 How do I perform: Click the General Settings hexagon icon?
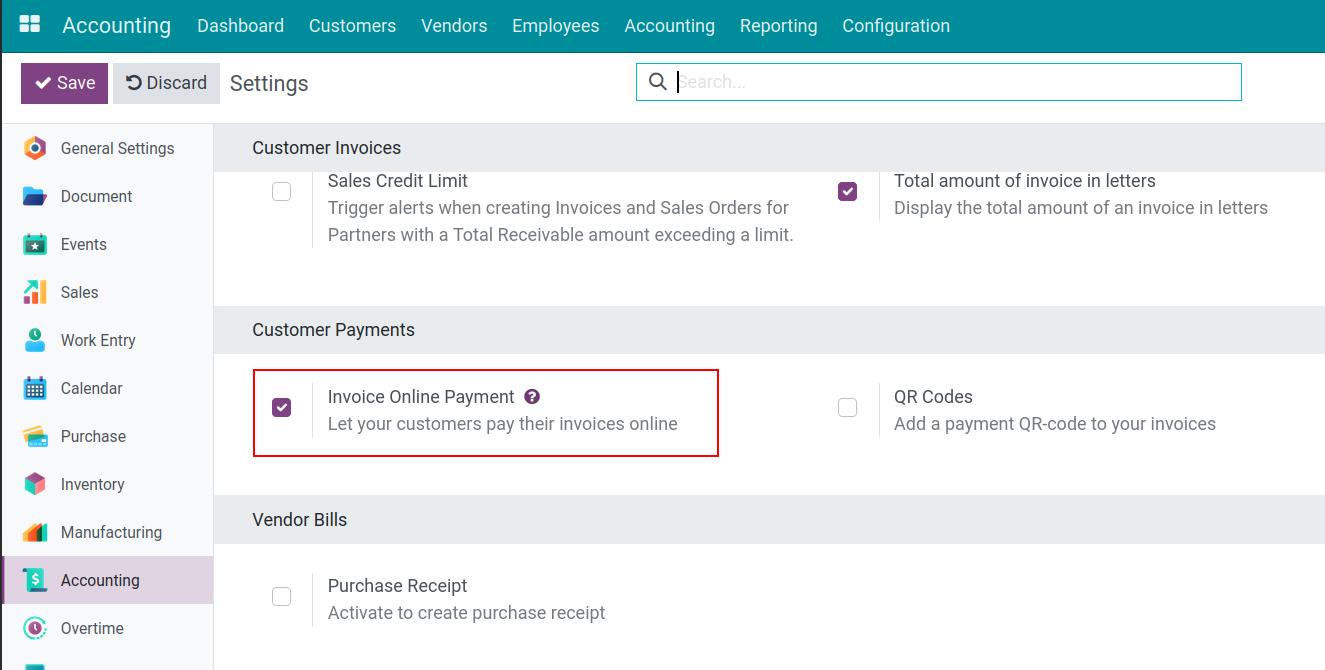[35, 148]
